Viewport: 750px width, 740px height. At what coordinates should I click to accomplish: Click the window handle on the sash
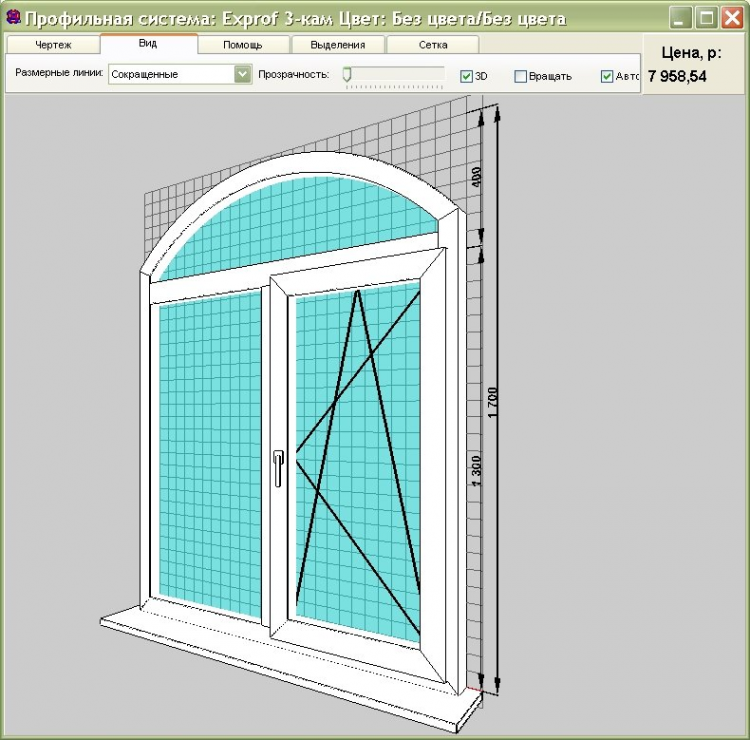[x=278, y=468]
